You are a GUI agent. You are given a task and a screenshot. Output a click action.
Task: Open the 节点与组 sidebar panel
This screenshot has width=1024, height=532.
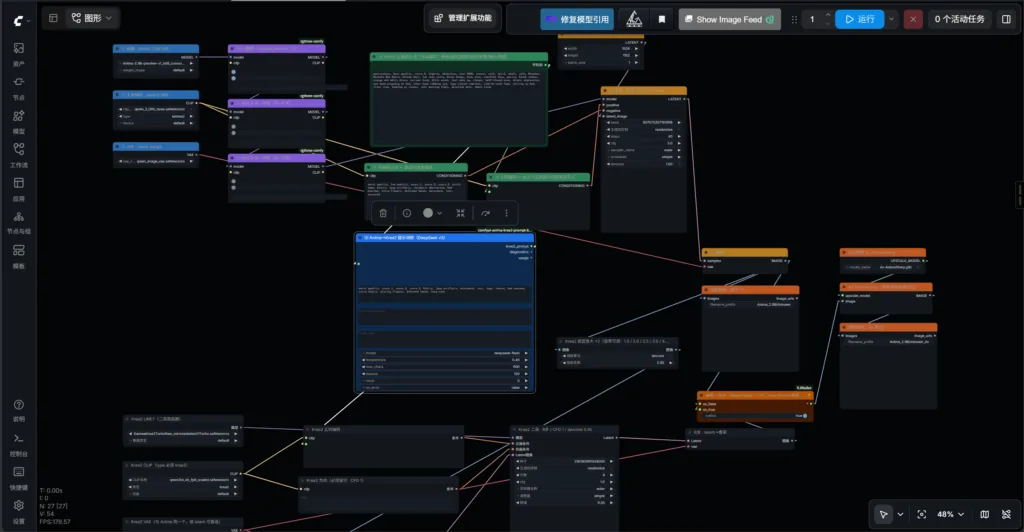coord(18,223)
